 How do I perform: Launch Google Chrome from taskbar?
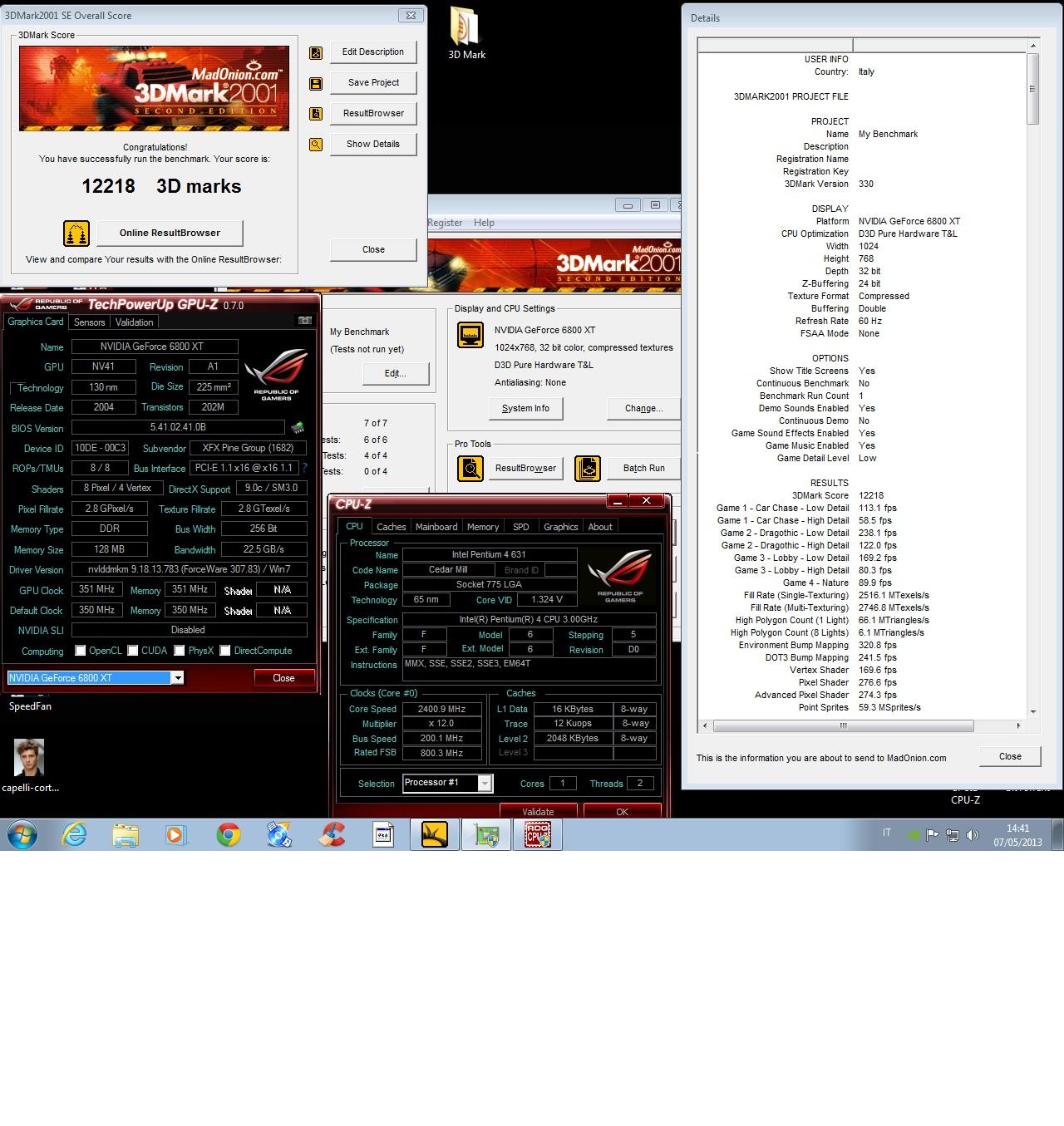(228, 834)
